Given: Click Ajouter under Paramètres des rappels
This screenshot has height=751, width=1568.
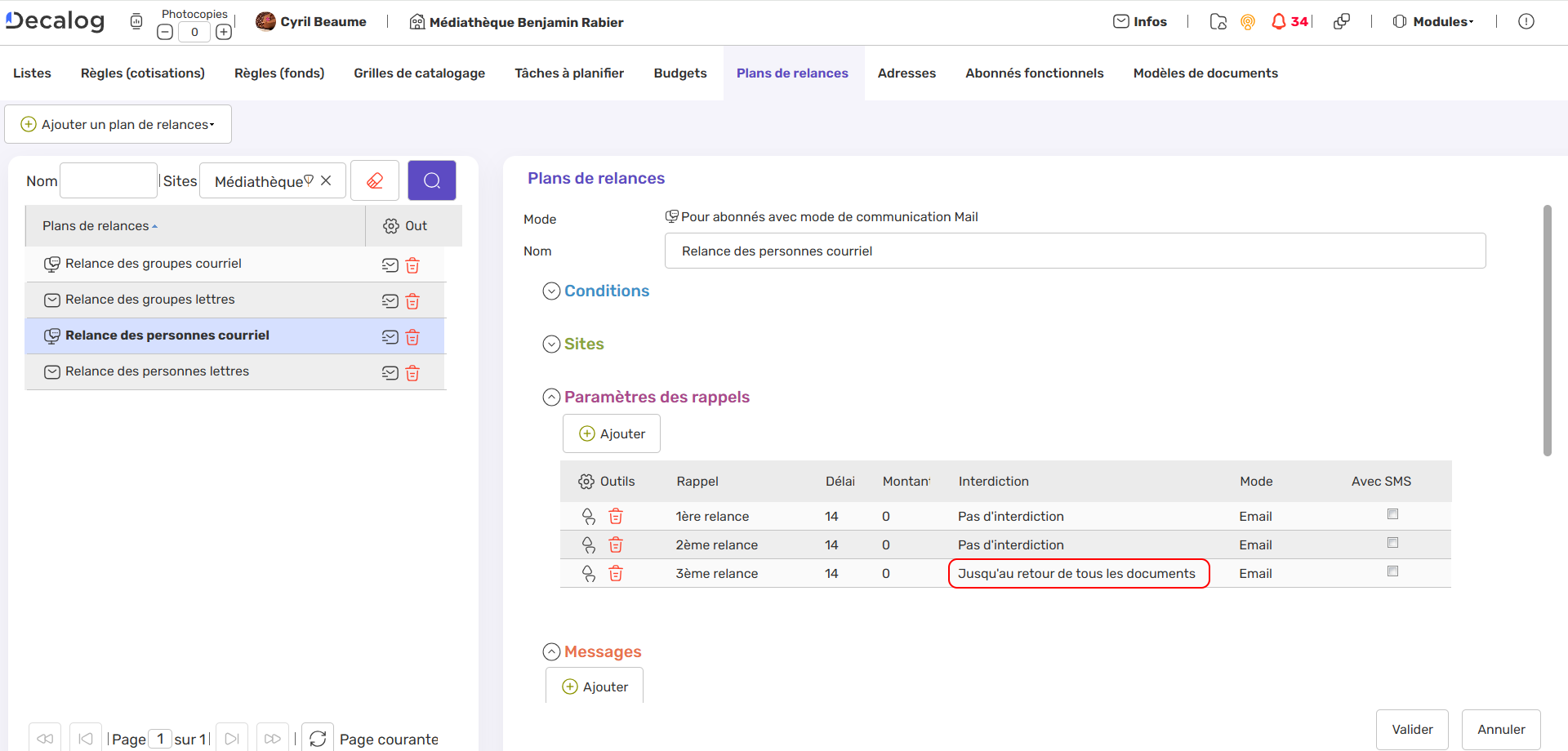Looking at the screenshot, I should (x=612, y=433).
